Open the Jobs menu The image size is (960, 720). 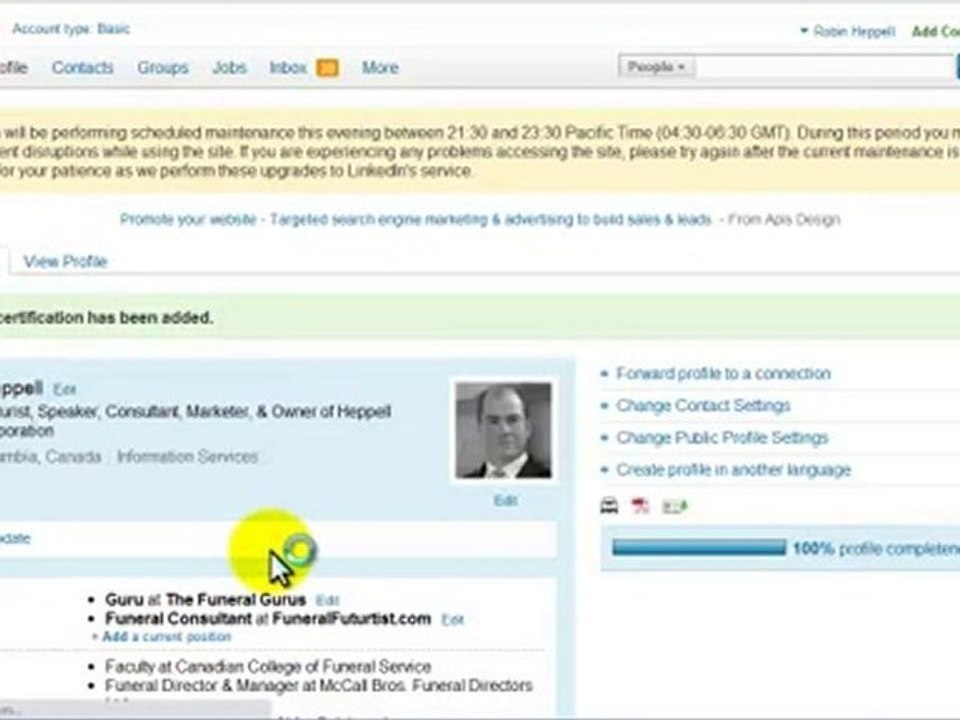[x=230, y=67]
